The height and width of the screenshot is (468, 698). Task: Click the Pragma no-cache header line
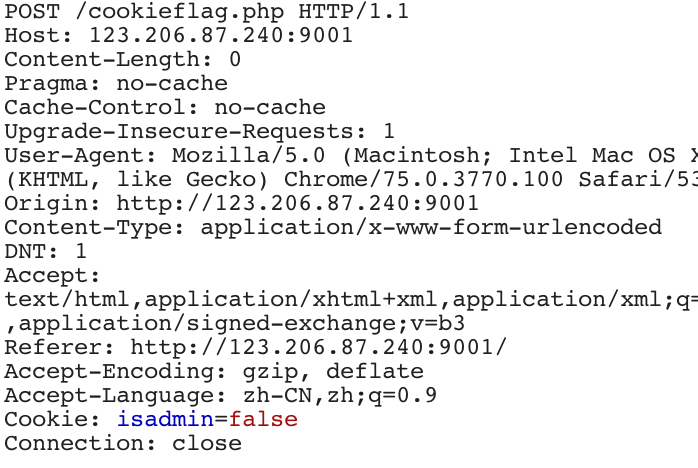(x=116, y=84)
